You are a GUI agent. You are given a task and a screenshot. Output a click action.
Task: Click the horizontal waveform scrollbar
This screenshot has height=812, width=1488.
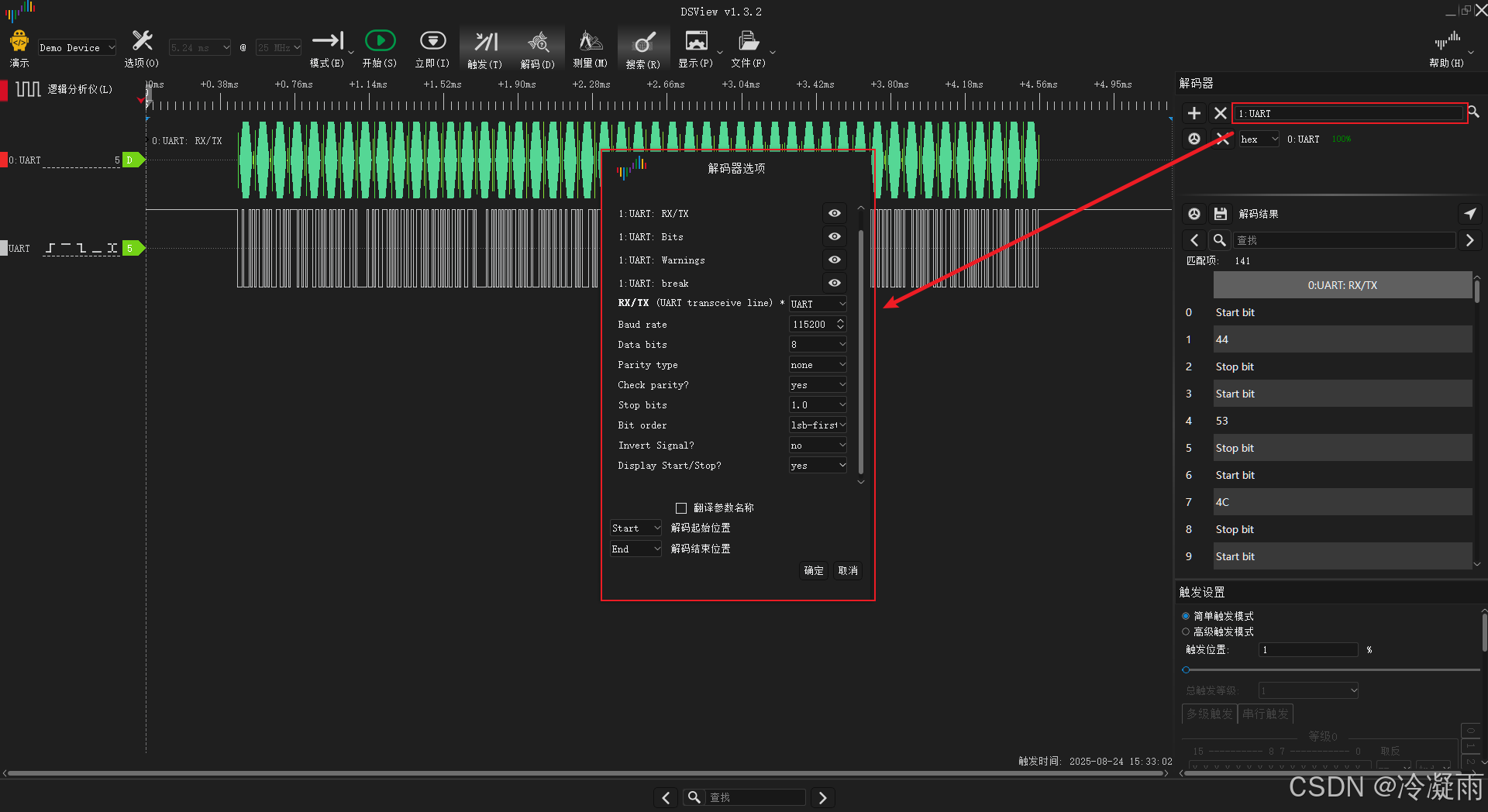(586, 773)
